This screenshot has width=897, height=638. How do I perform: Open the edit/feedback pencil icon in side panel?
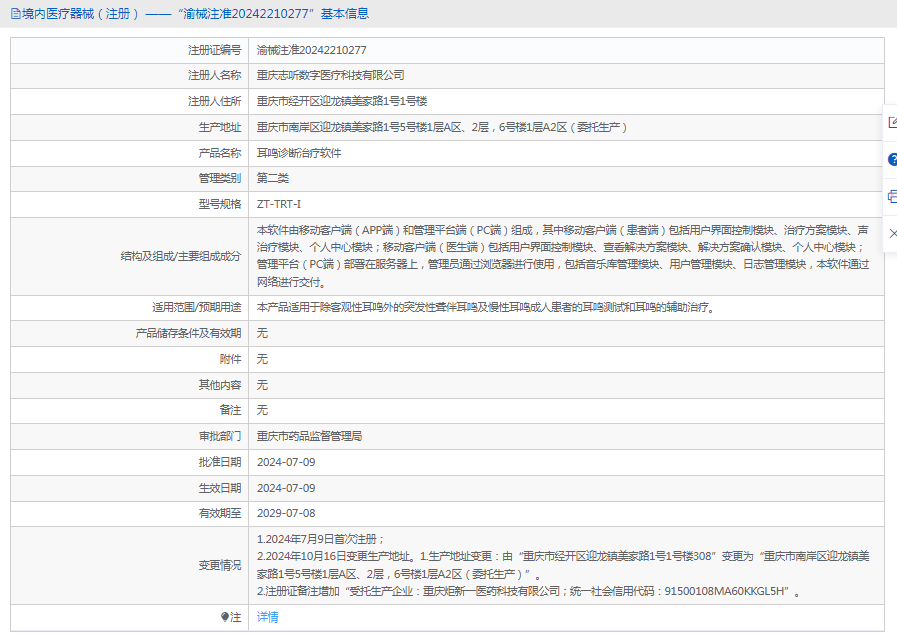coord(892,122)
